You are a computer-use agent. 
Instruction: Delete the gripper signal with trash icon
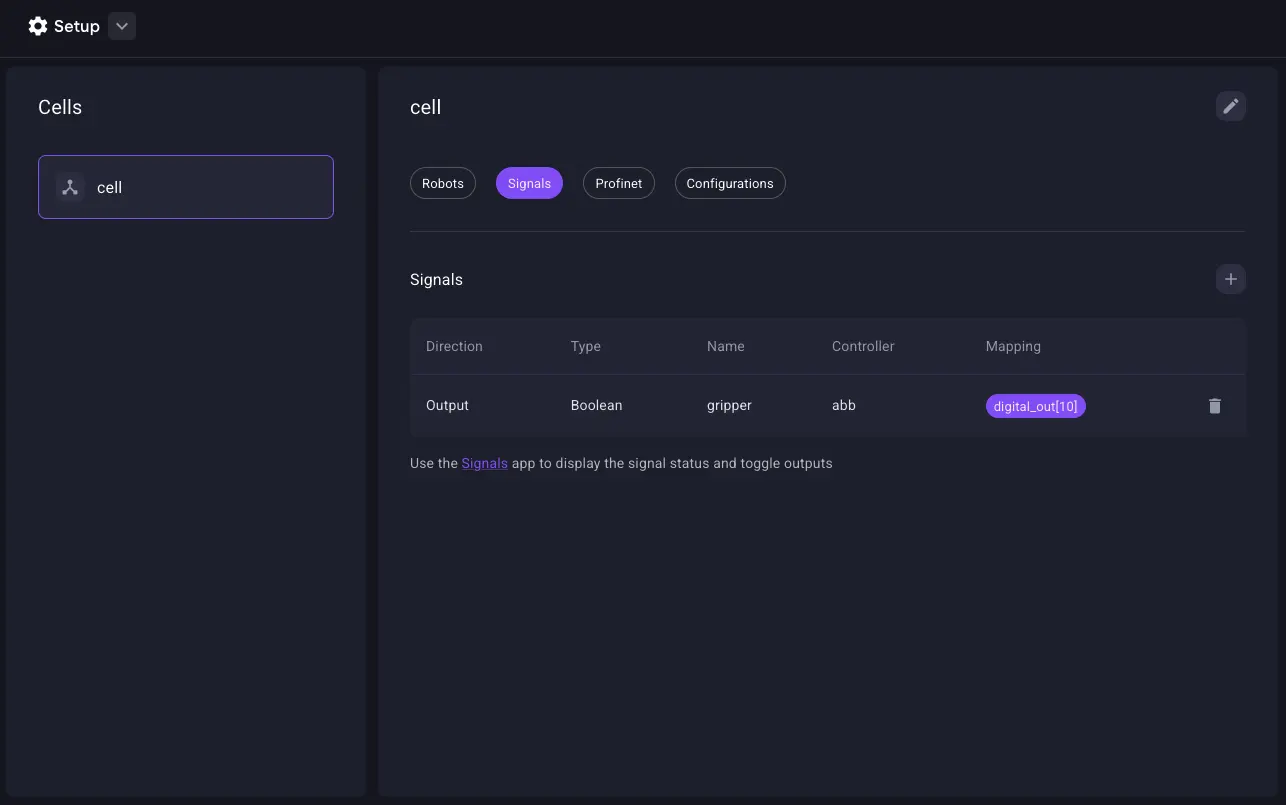pyautogui.click(x=1214, y=406)
